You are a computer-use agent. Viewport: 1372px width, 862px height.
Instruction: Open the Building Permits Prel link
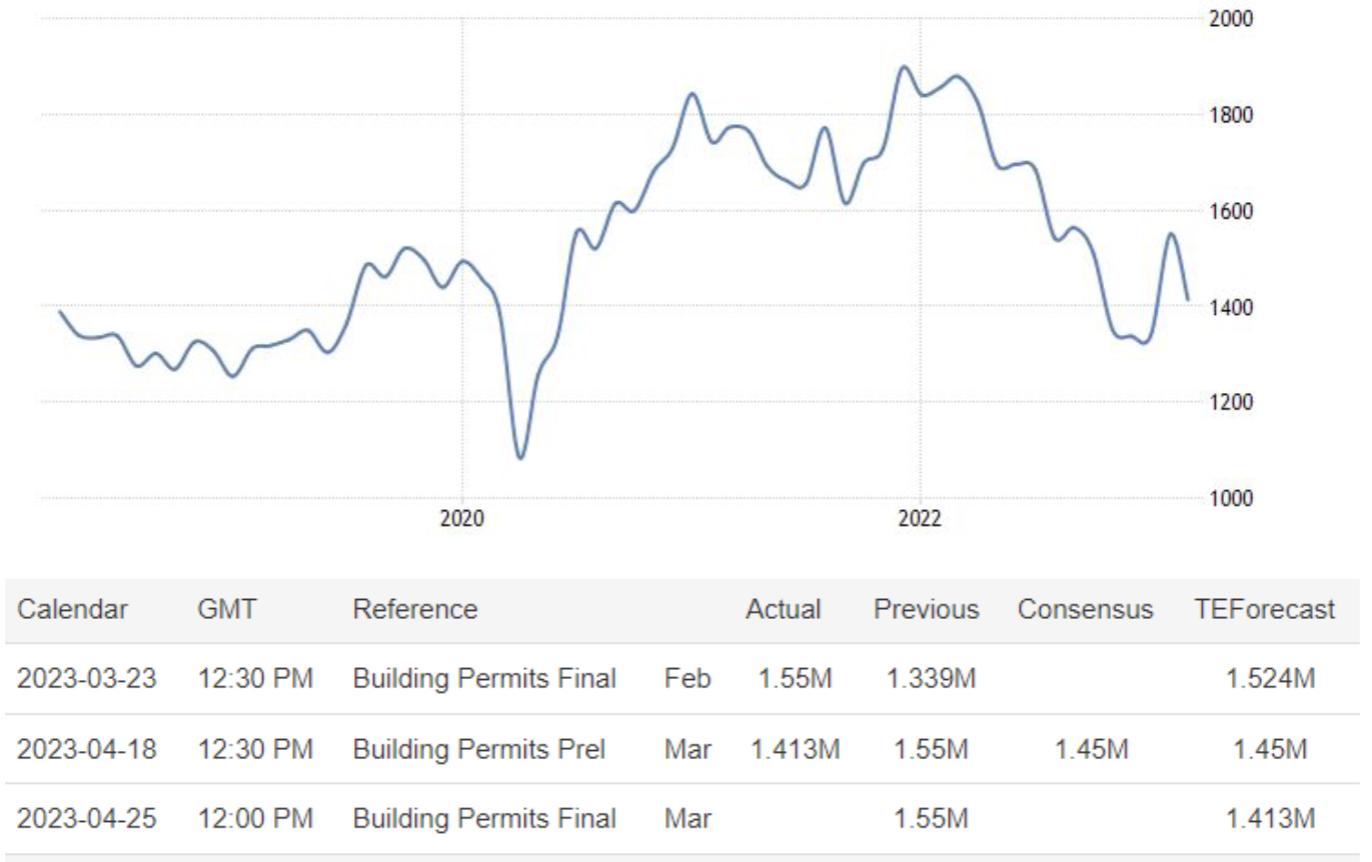(479, 749)
